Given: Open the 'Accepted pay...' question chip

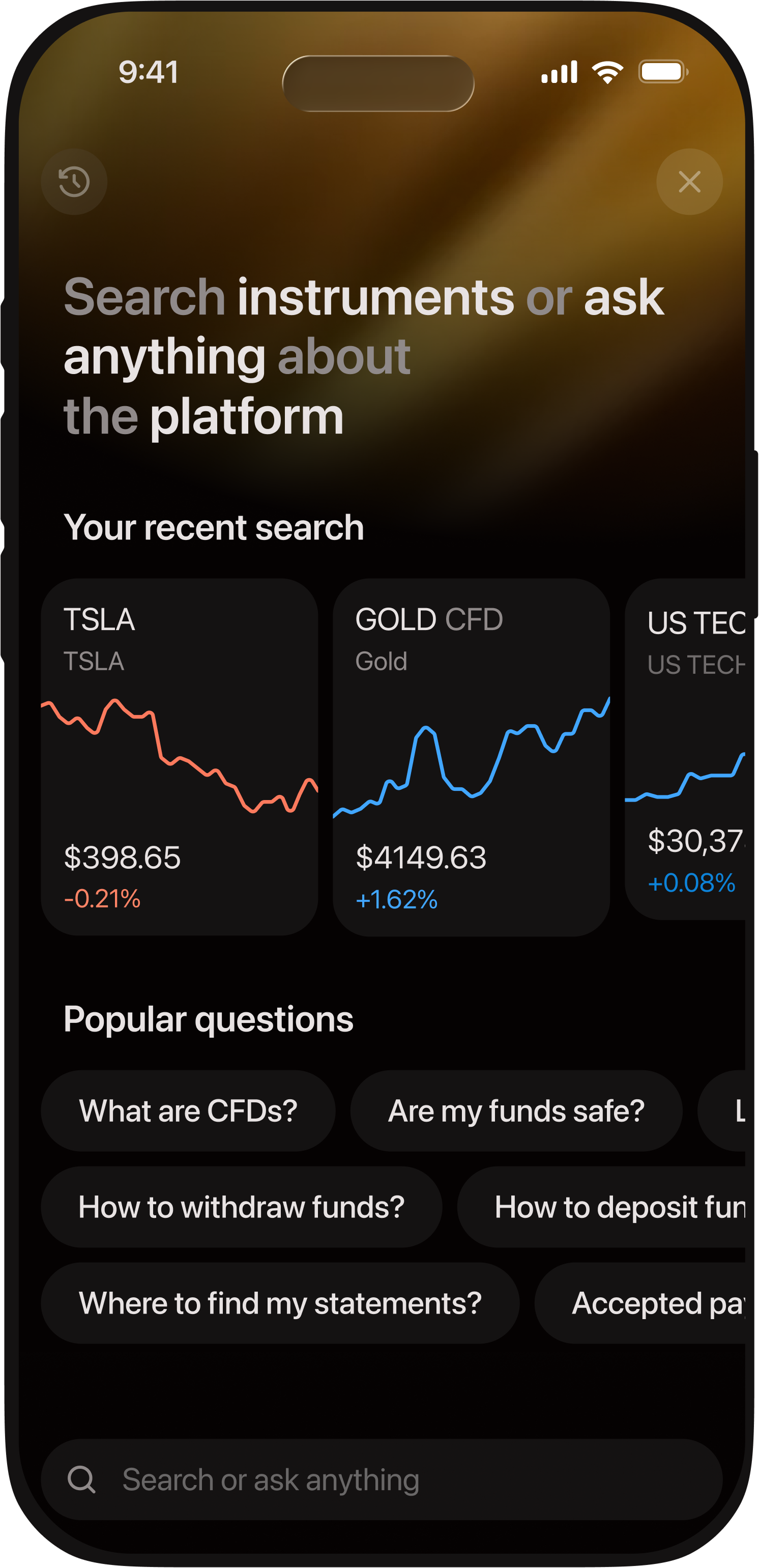Looking at the screenshot, I should pyautogui.click(x=640, y=1303).
